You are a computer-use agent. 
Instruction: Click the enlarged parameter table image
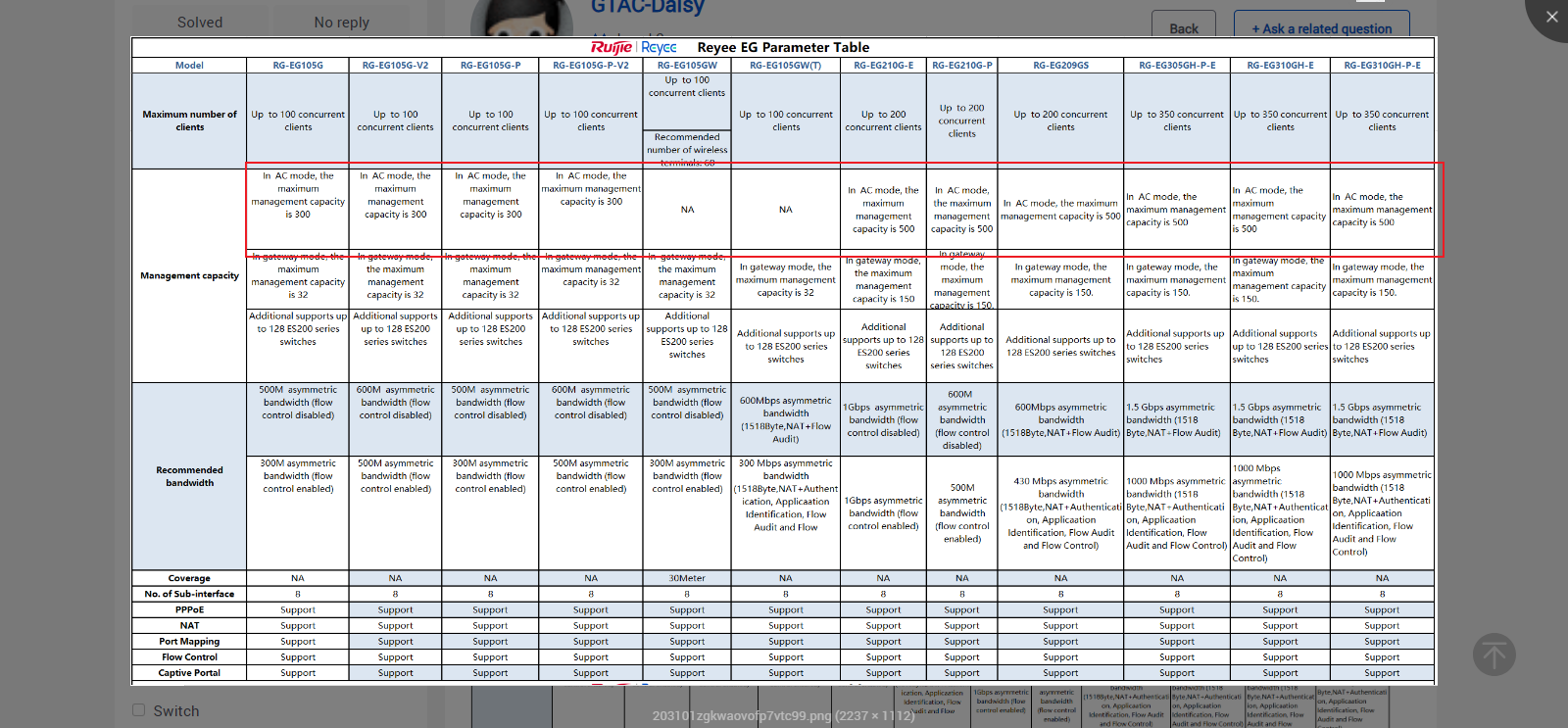coord(784,361)
